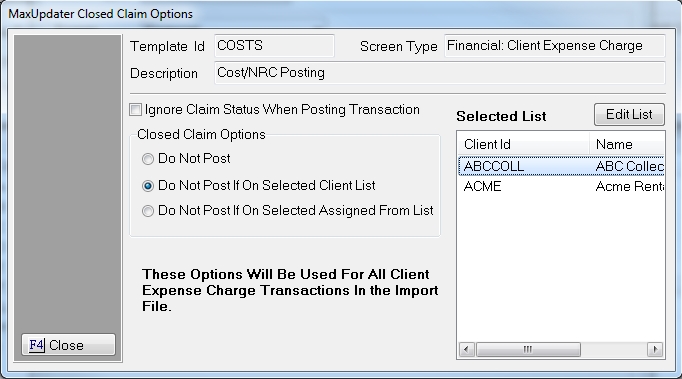Click the MaxUpdater Closed Claim Options title bar

coord(341,13)
